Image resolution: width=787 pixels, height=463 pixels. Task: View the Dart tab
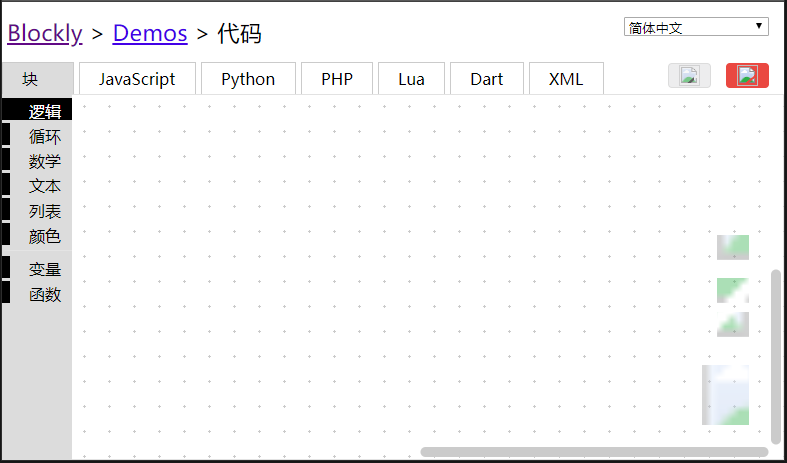tap(487, 79)
